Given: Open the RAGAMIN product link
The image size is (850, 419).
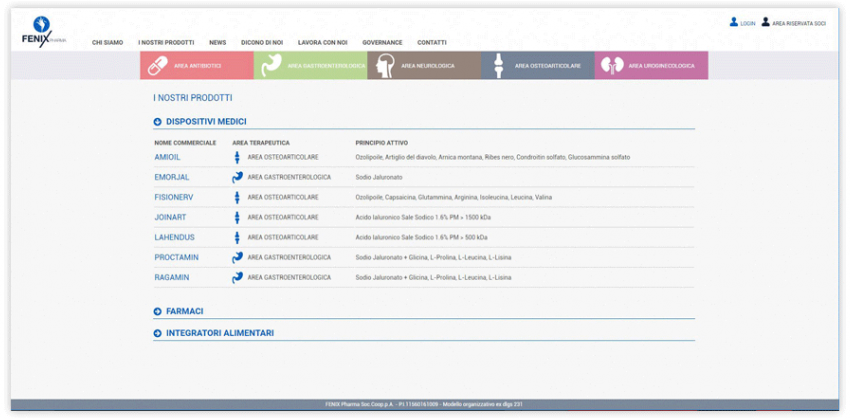Looking at the screenshot, I should click(172, 278).
